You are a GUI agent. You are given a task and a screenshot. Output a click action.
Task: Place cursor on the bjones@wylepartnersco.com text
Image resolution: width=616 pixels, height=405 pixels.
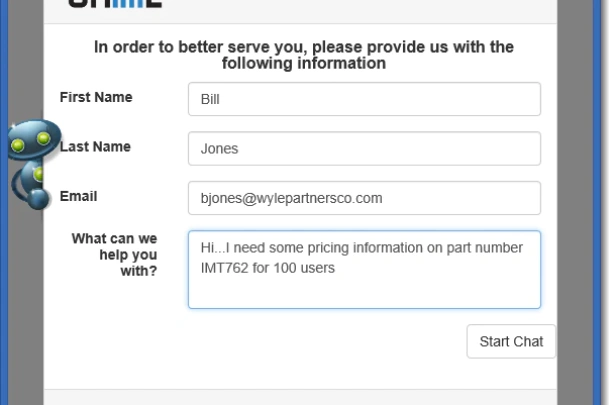click(x=291, y=198)
